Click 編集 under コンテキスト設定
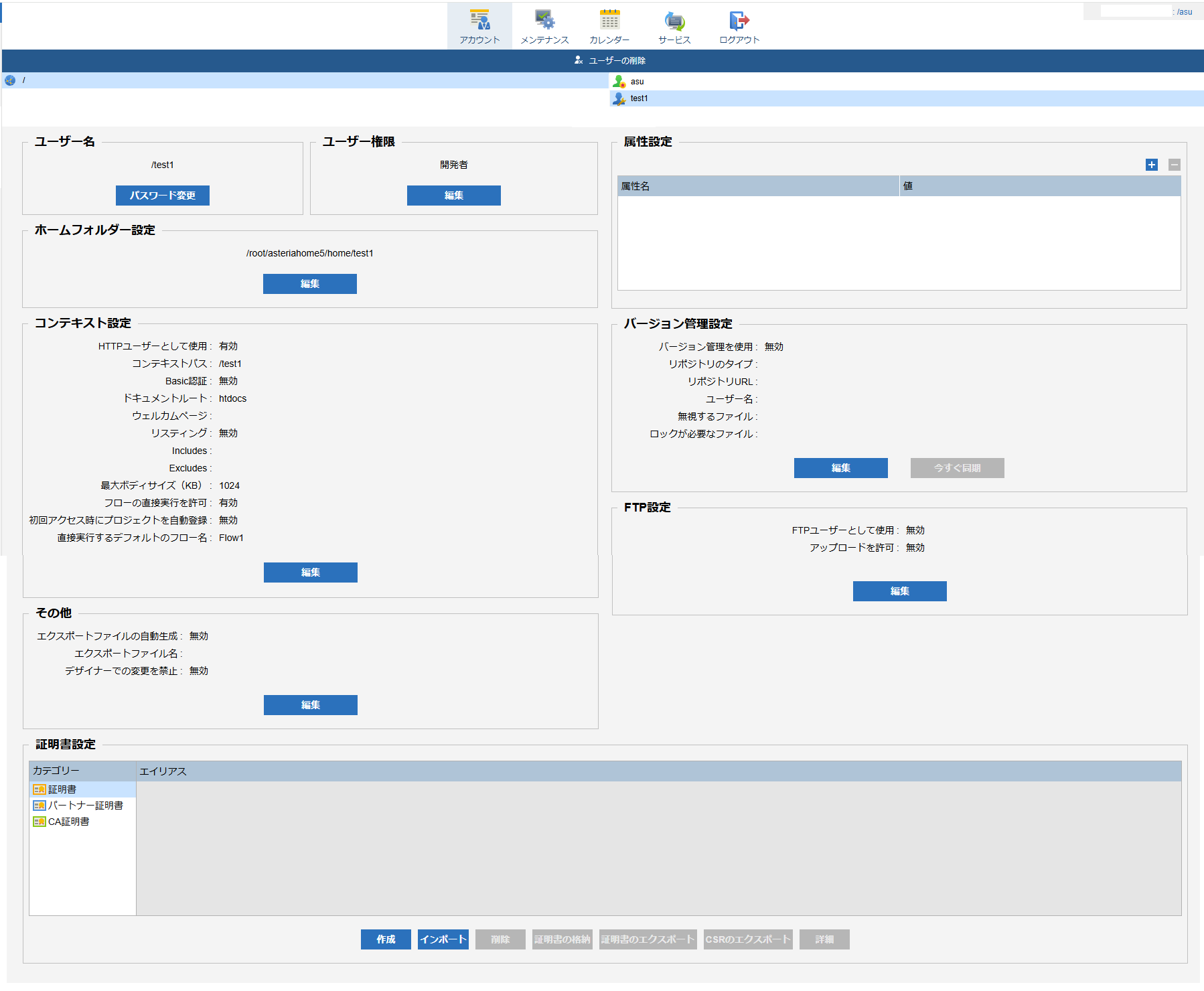Image resolution: width=1204 pixels, height=991 pixels. [311, 573]
